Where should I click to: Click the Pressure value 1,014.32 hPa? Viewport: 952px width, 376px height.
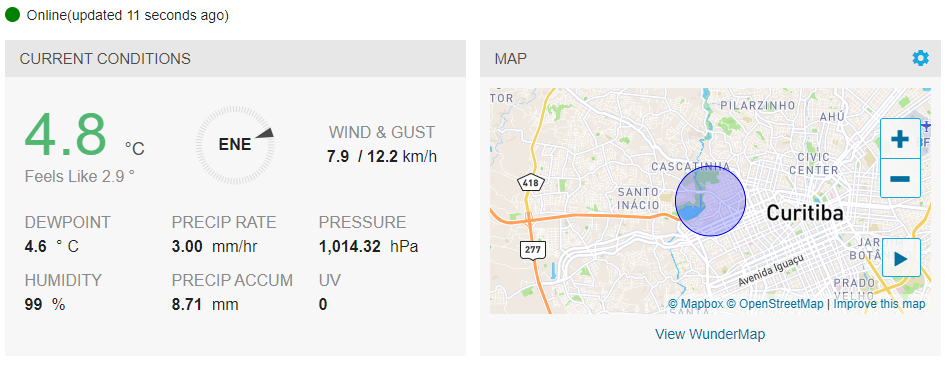click(369, 247)
